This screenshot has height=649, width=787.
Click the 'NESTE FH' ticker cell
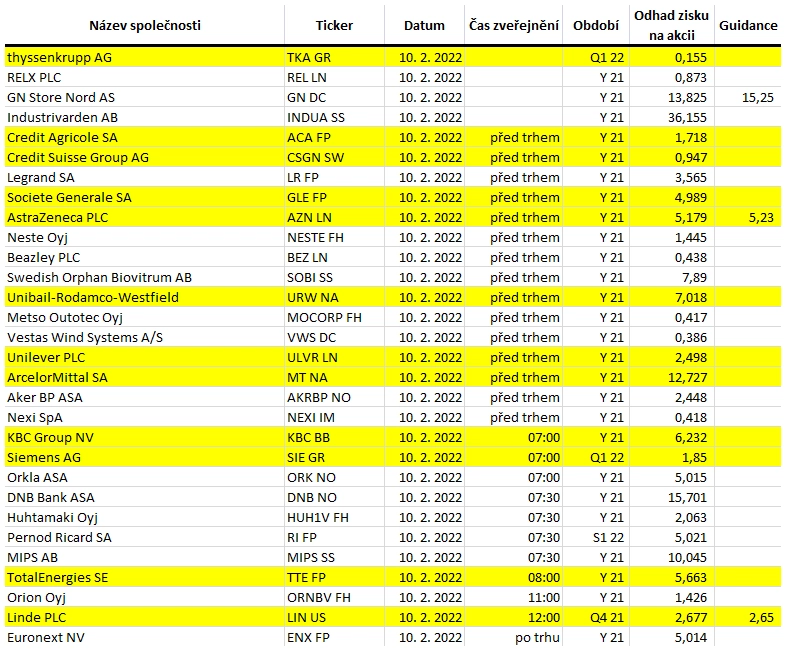pyautogui.click(x=334, y=237)
